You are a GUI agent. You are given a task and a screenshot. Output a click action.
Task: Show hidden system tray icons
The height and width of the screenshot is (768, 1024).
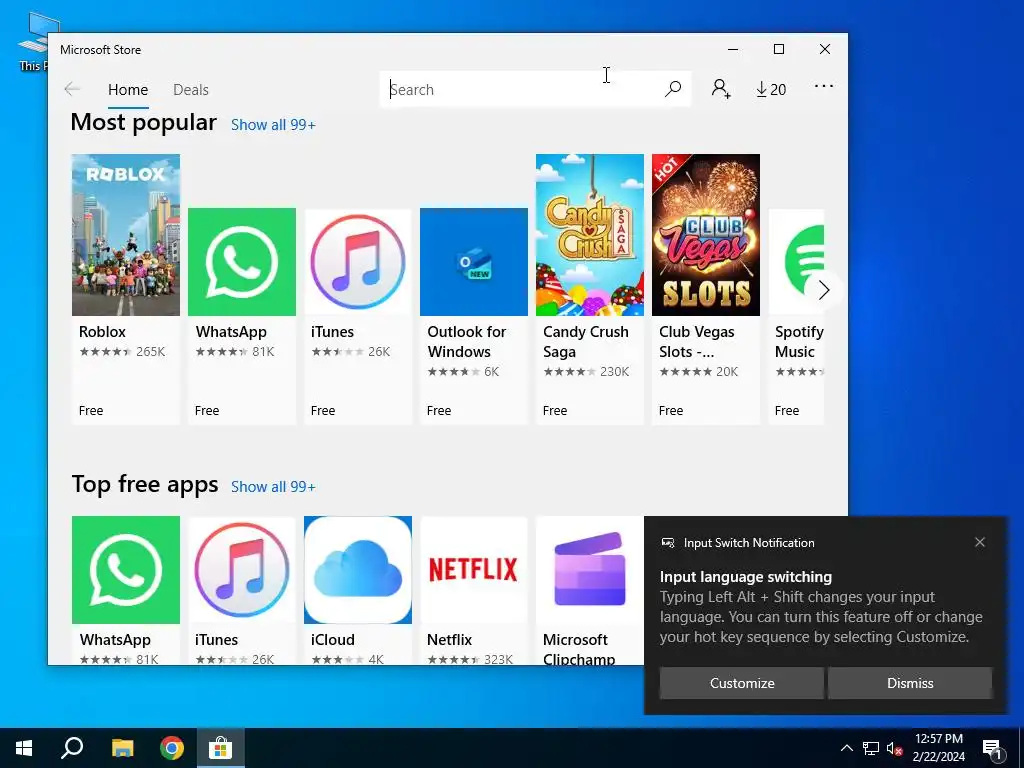pyautogui.click(x=846, y=748)
